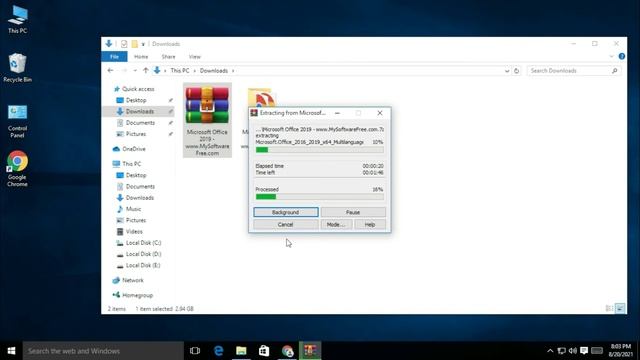Cancel the extraction
The width and height of the screenshot is (640, 360).
(x=286, y=224)
